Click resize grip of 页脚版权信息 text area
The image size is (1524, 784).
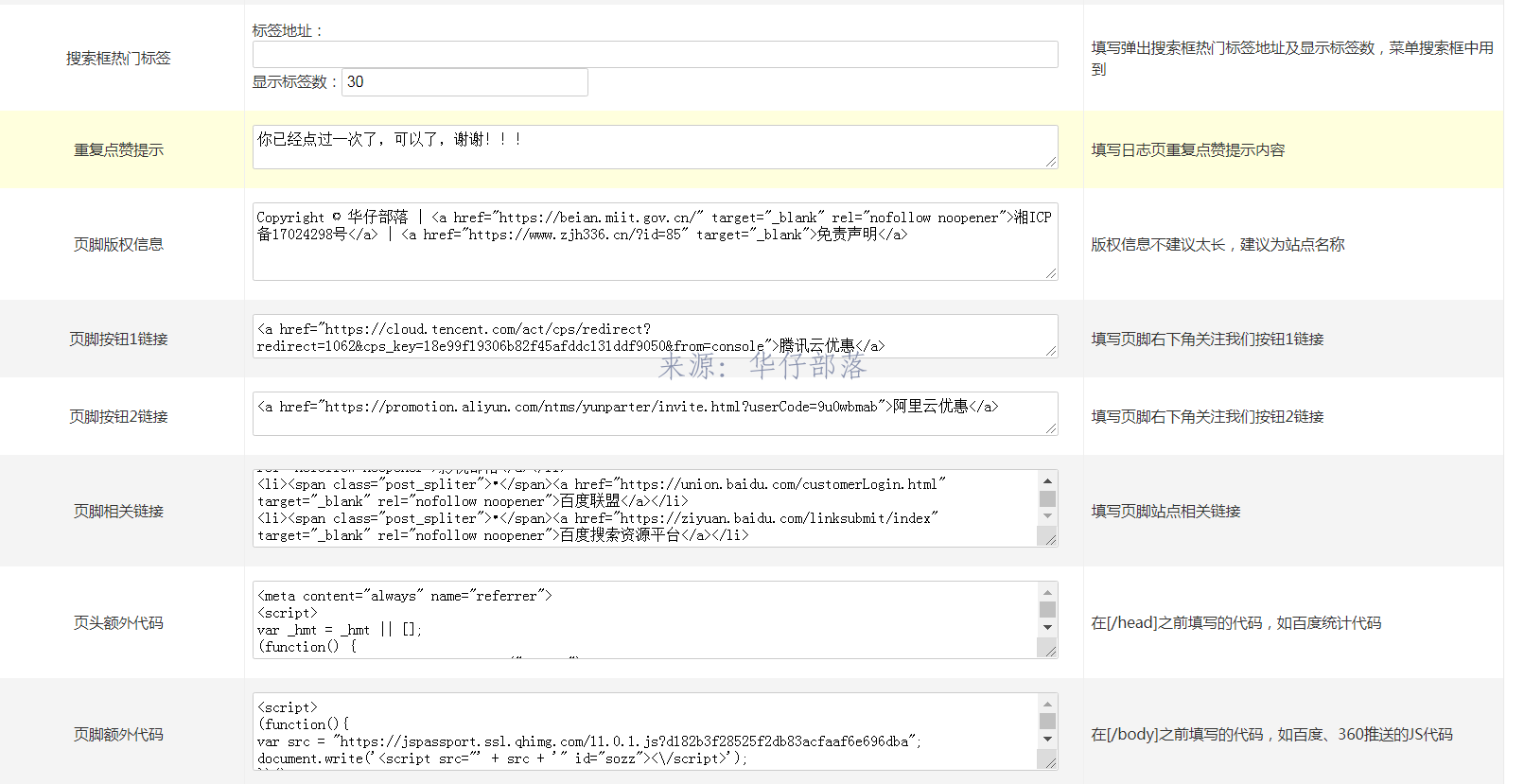pyautogui.click(x=1051, y=274)
